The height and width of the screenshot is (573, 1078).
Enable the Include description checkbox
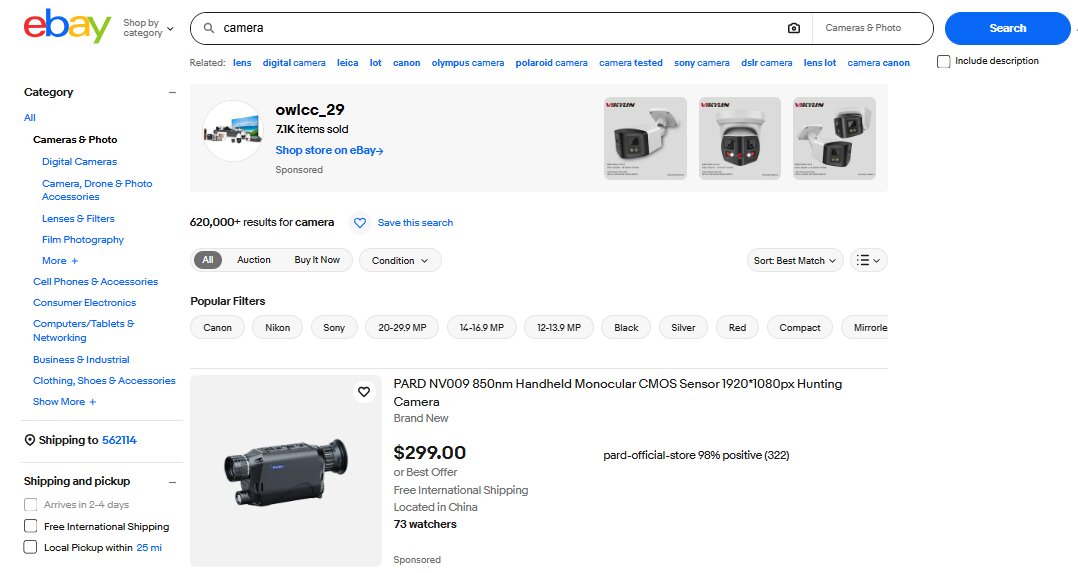tap(944, 61)
